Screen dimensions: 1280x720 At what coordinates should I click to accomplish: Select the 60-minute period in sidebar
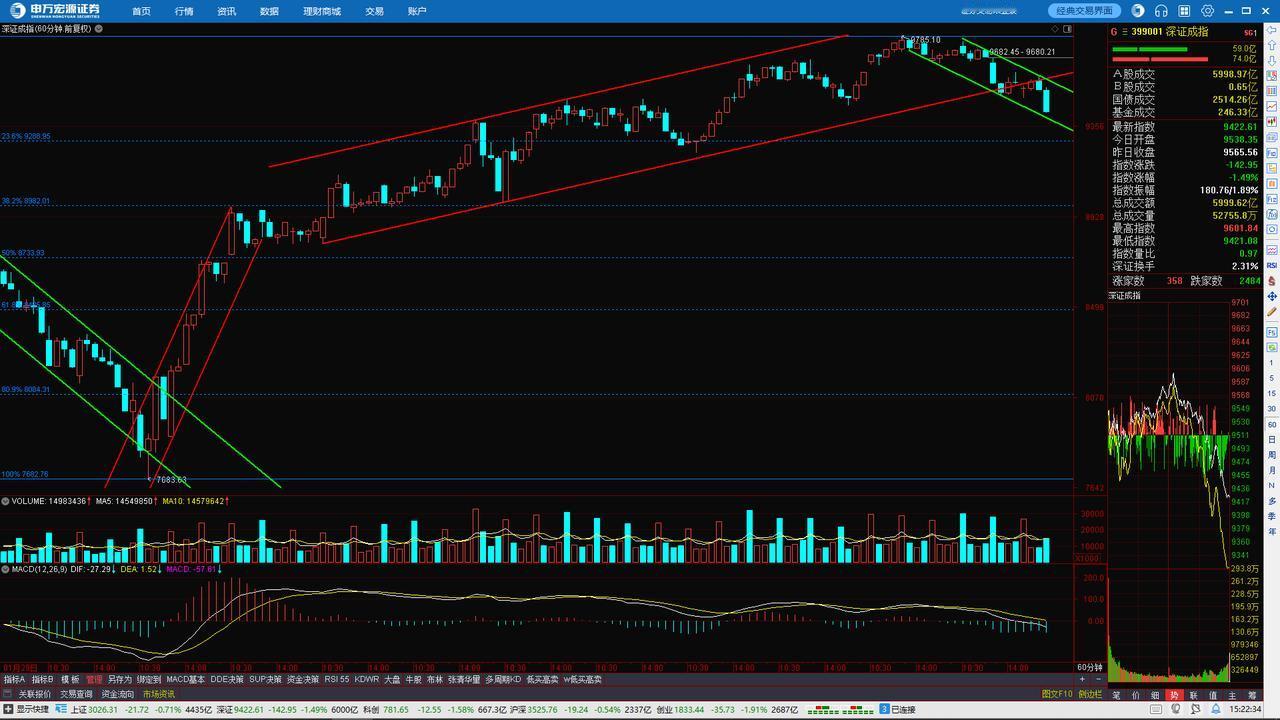(1271, 424)
